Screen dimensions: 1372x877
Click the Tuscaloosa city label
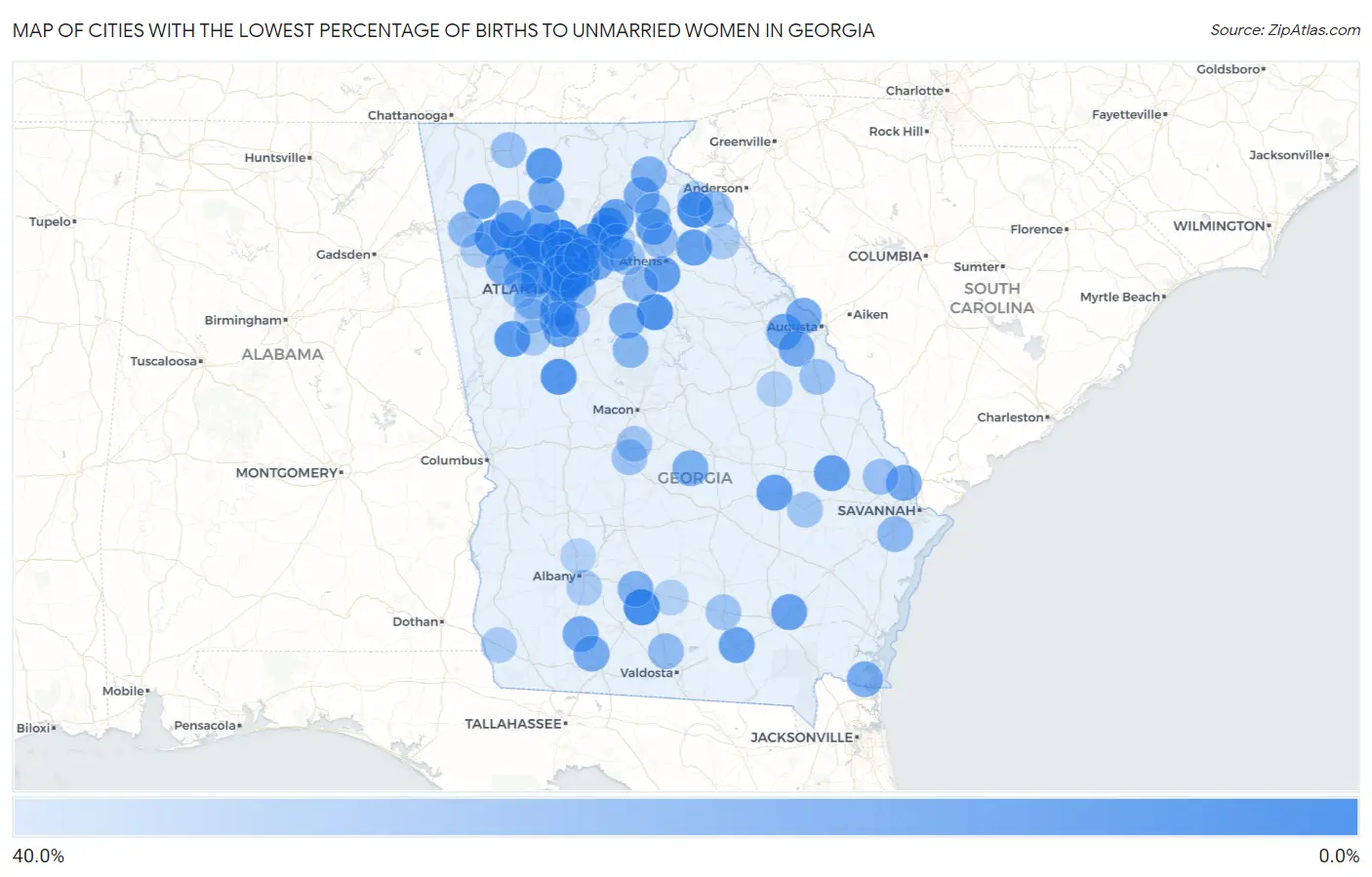pos(164,361)
